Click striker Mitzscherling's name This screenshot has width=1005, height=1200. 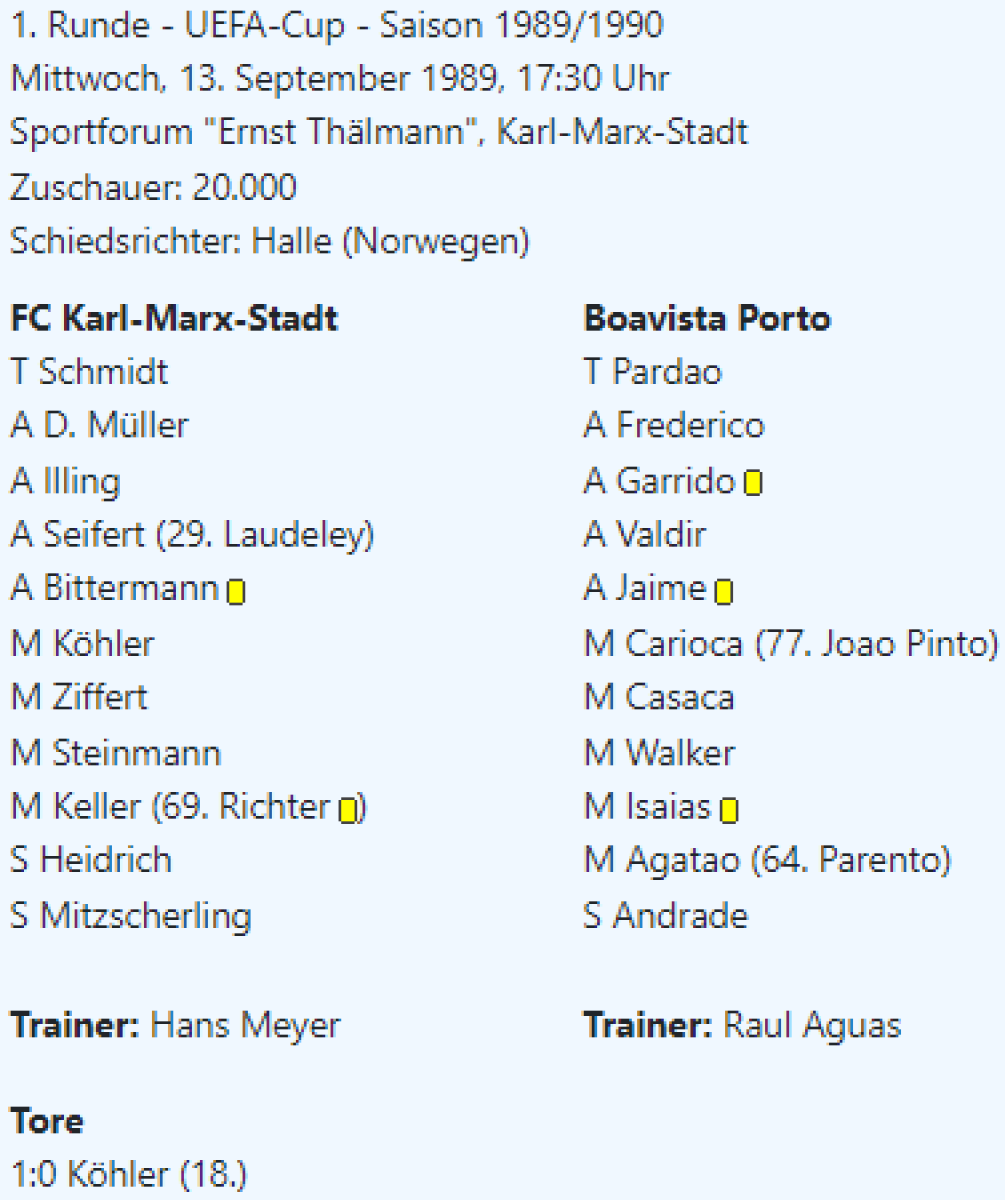145,916
